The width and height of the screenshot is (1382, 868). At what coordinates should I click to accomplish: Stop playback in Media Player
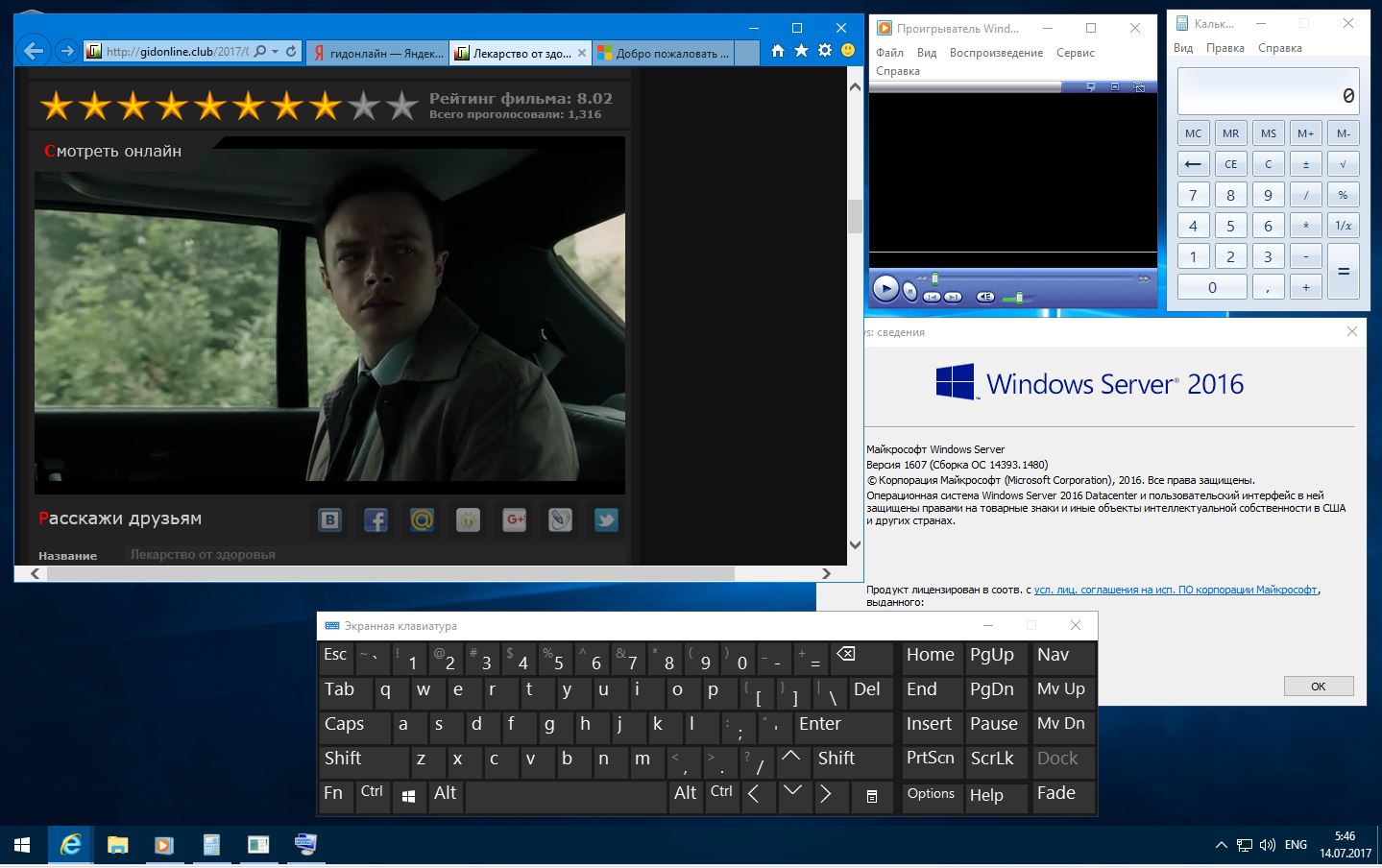pyautogui.click(x=910, y=291)
